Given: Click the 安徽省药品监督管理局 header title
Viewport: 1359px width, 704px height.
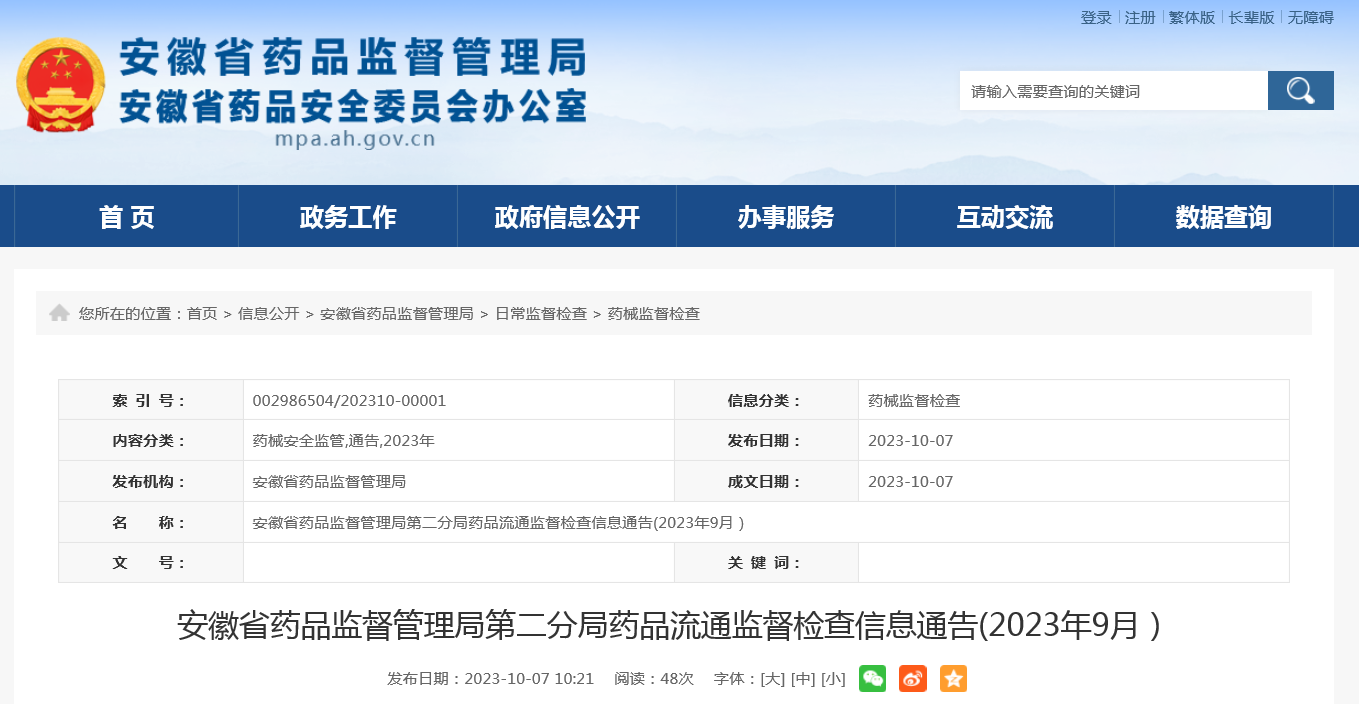Looking at the screenshot, I should 353,59.
